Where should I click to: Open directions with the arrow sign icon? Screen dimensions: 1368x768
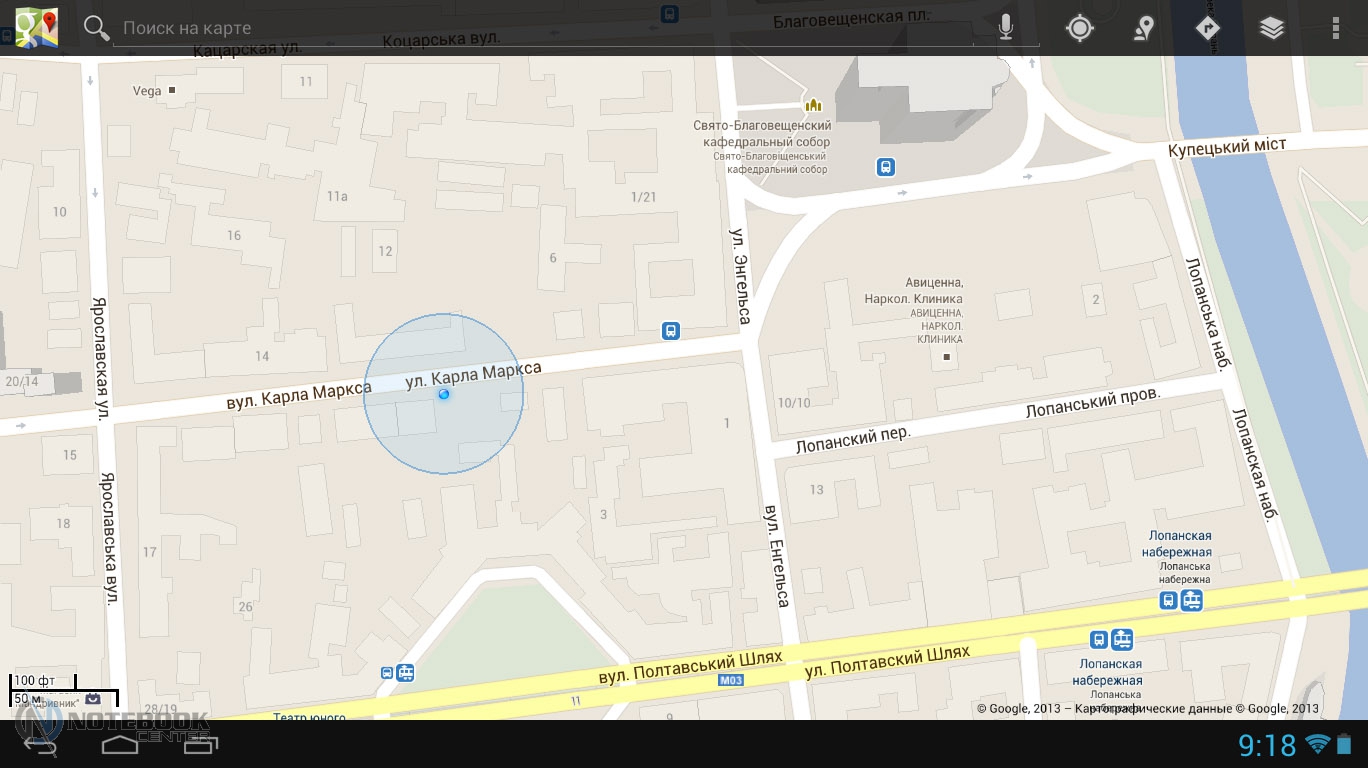(1208, 28)
